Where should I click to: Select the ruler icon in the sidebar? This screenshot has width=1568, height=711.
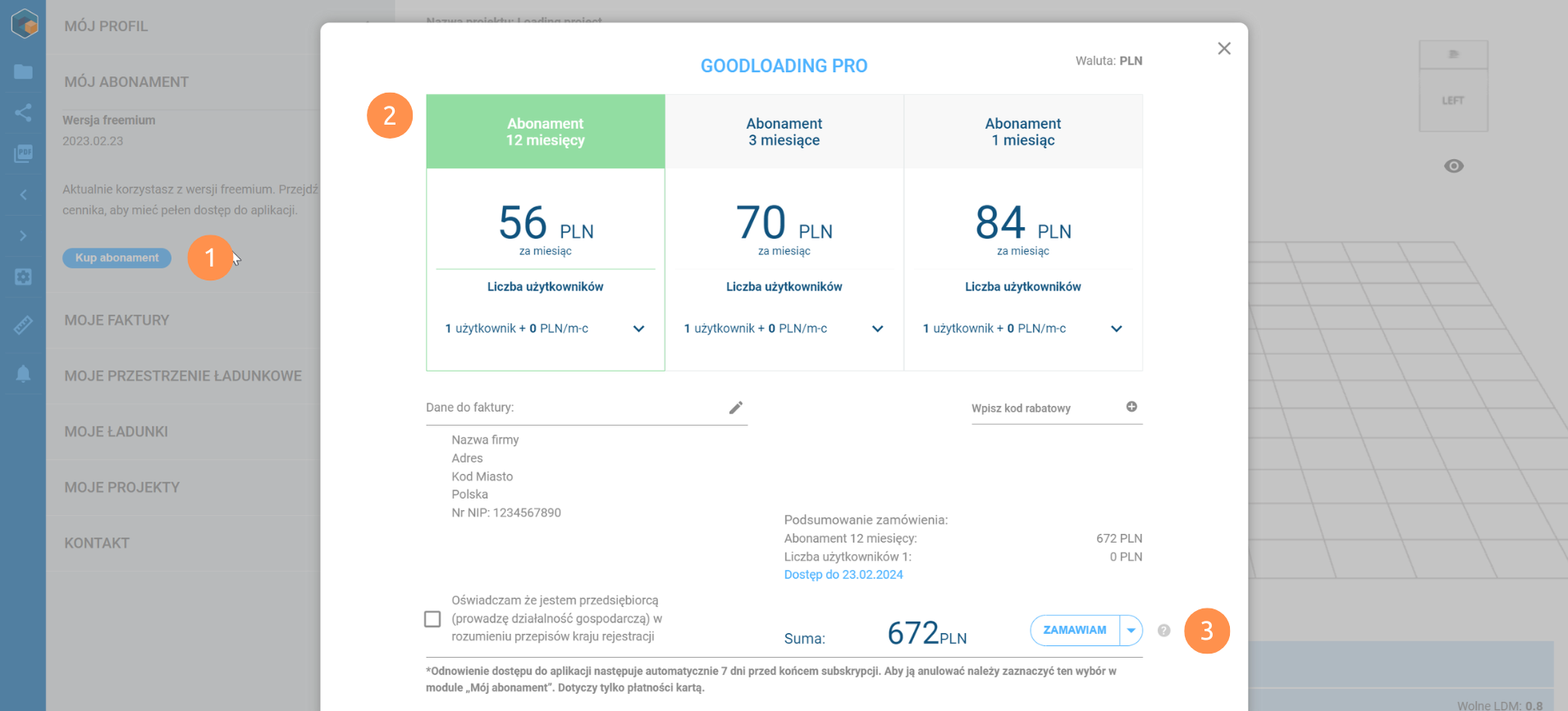(x=23, y=326)
